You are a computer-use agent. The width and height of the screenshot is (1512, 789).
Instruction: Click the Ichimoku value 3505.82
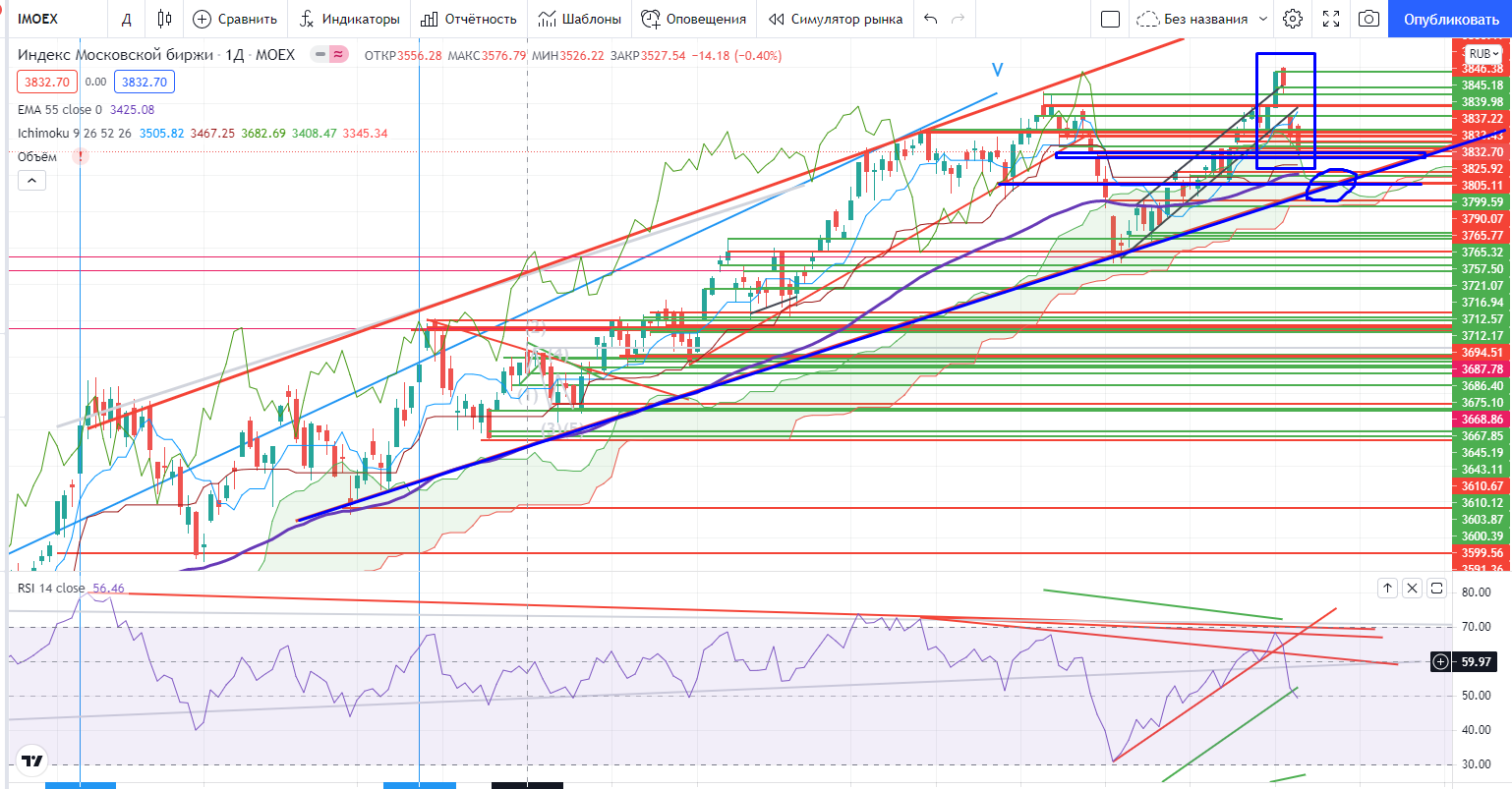160,134
